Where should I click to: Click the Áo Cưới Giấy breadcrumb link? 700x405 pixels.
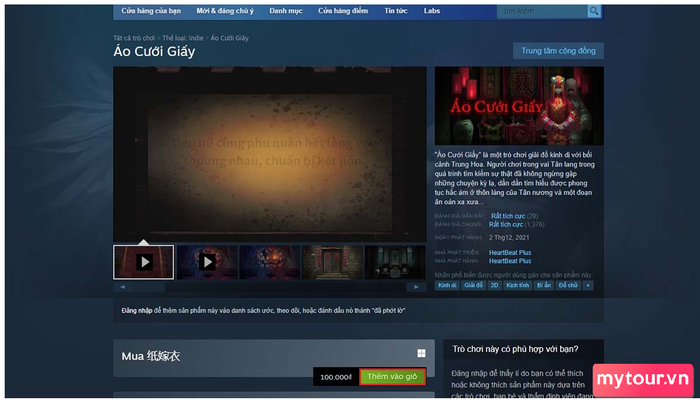click(x=229, y=38)
